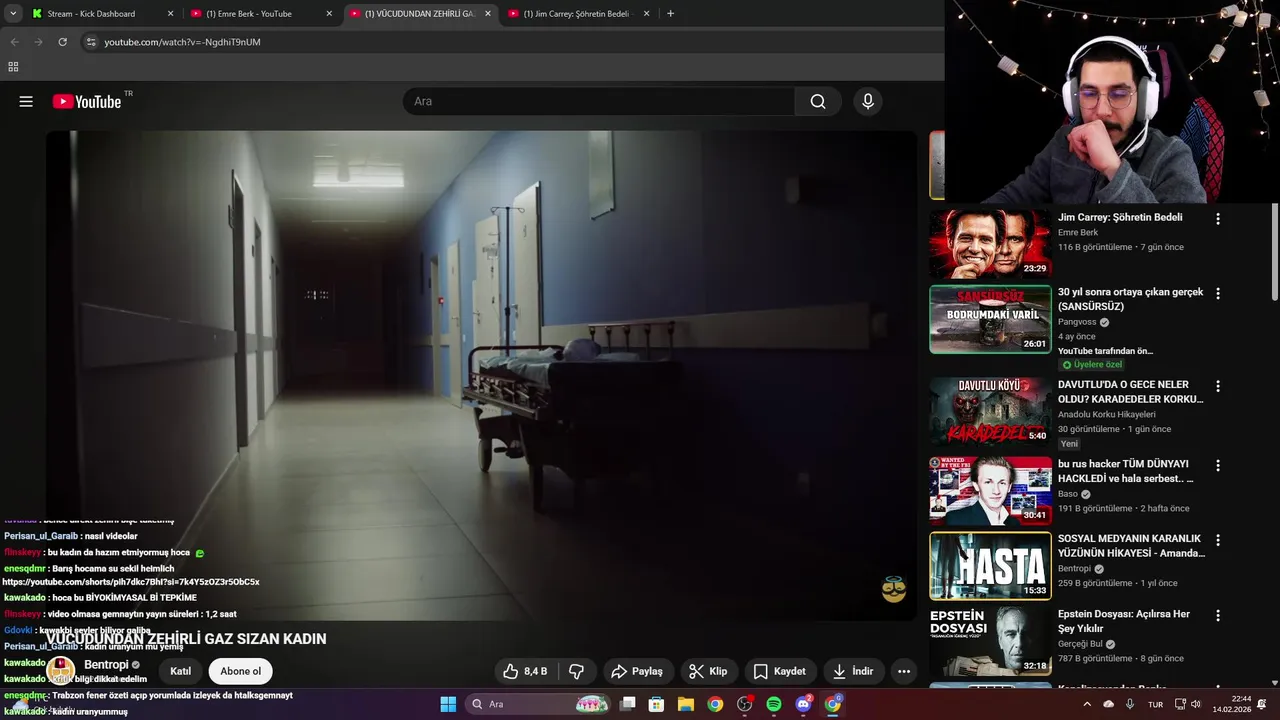This screenshot has height=720, width=1280.
Task: Open more actions ellipsis below video
Action: click(904, 671)
